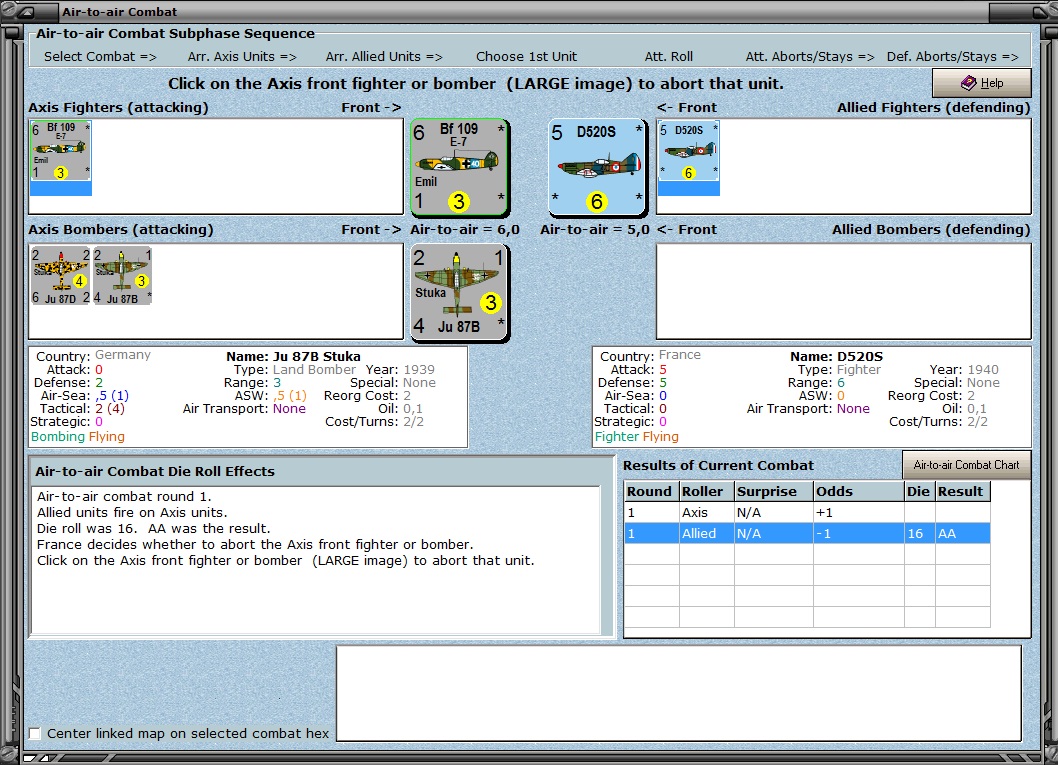Select small D520S counter in Allied Fighters
1058x765 pixels.
point(689,152)
